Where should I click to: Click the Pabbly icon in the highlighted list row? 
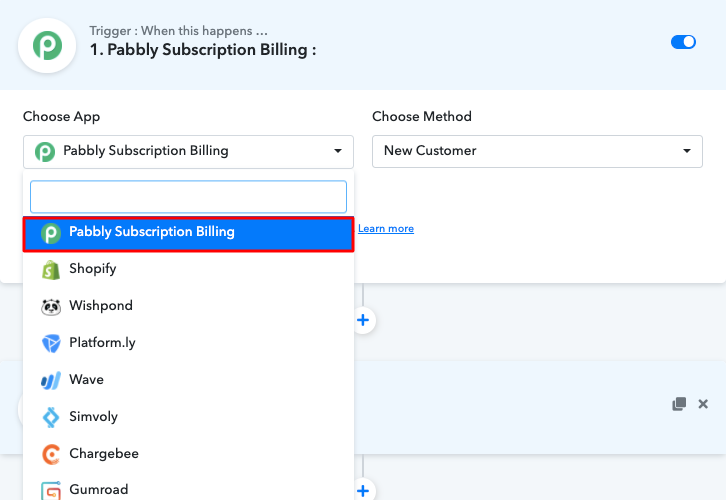(51, 233)
